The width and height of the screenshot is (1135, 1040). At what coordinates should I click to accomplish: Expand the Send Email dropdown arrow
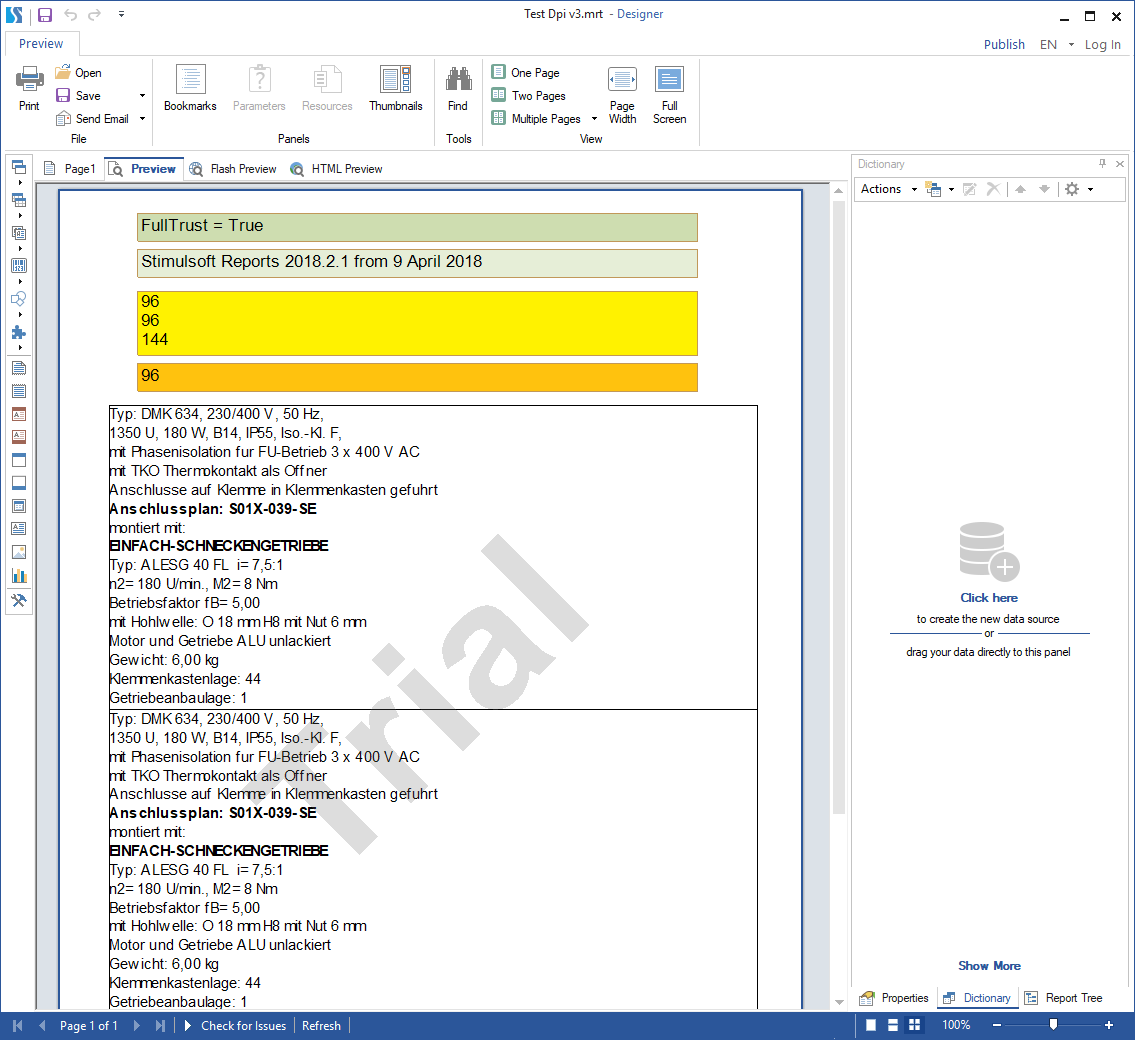143,119
